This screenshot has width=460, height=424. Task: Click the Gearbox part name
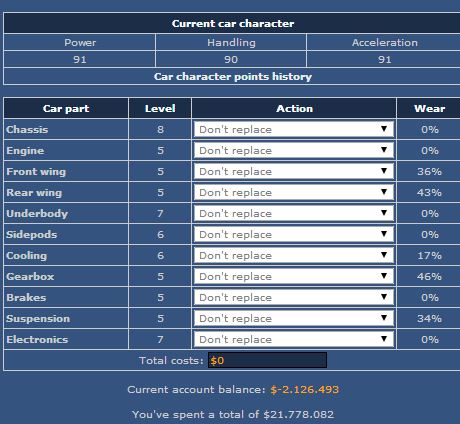(30, 276)
